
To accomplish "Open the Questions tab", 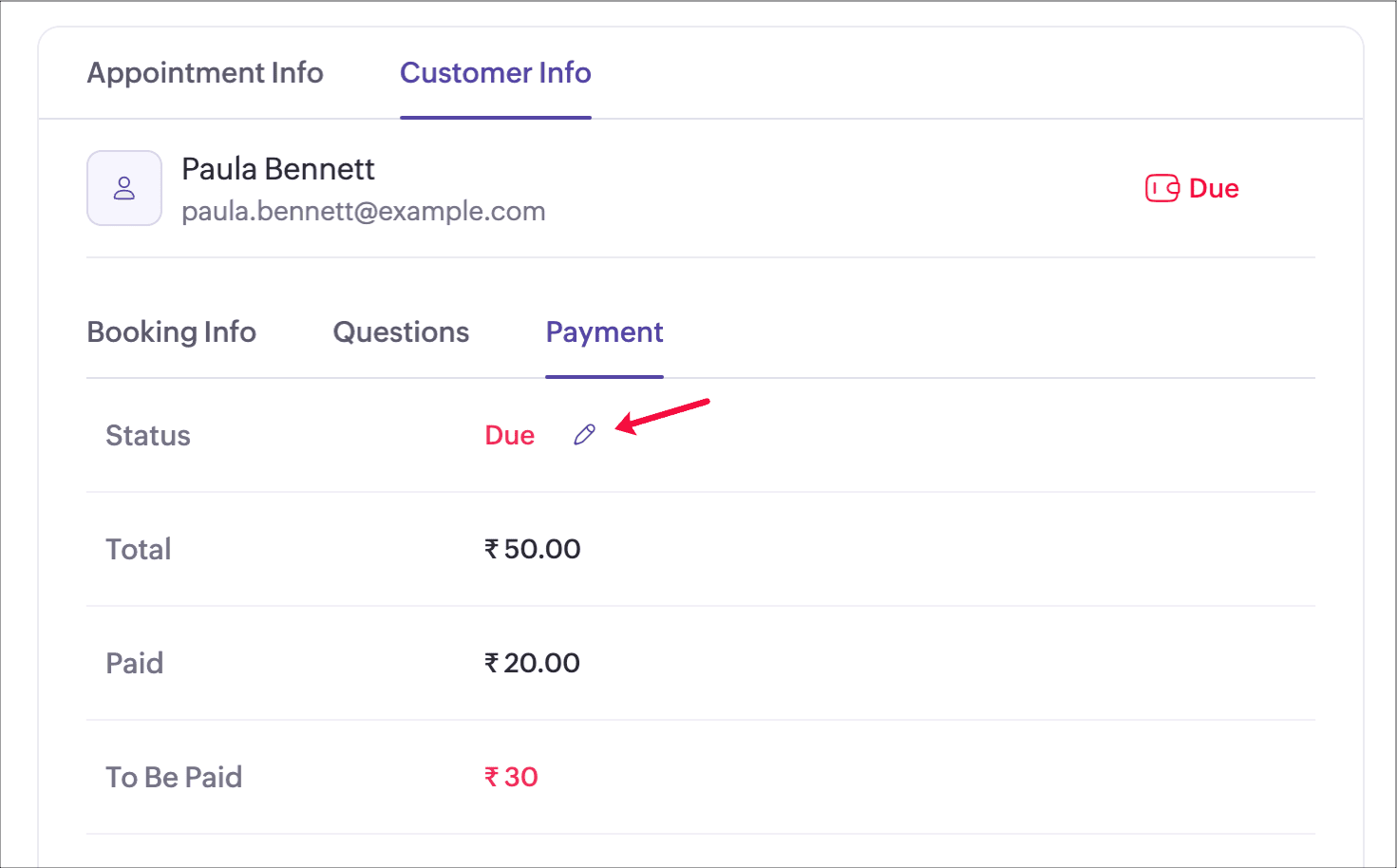I will coord(401,332).
